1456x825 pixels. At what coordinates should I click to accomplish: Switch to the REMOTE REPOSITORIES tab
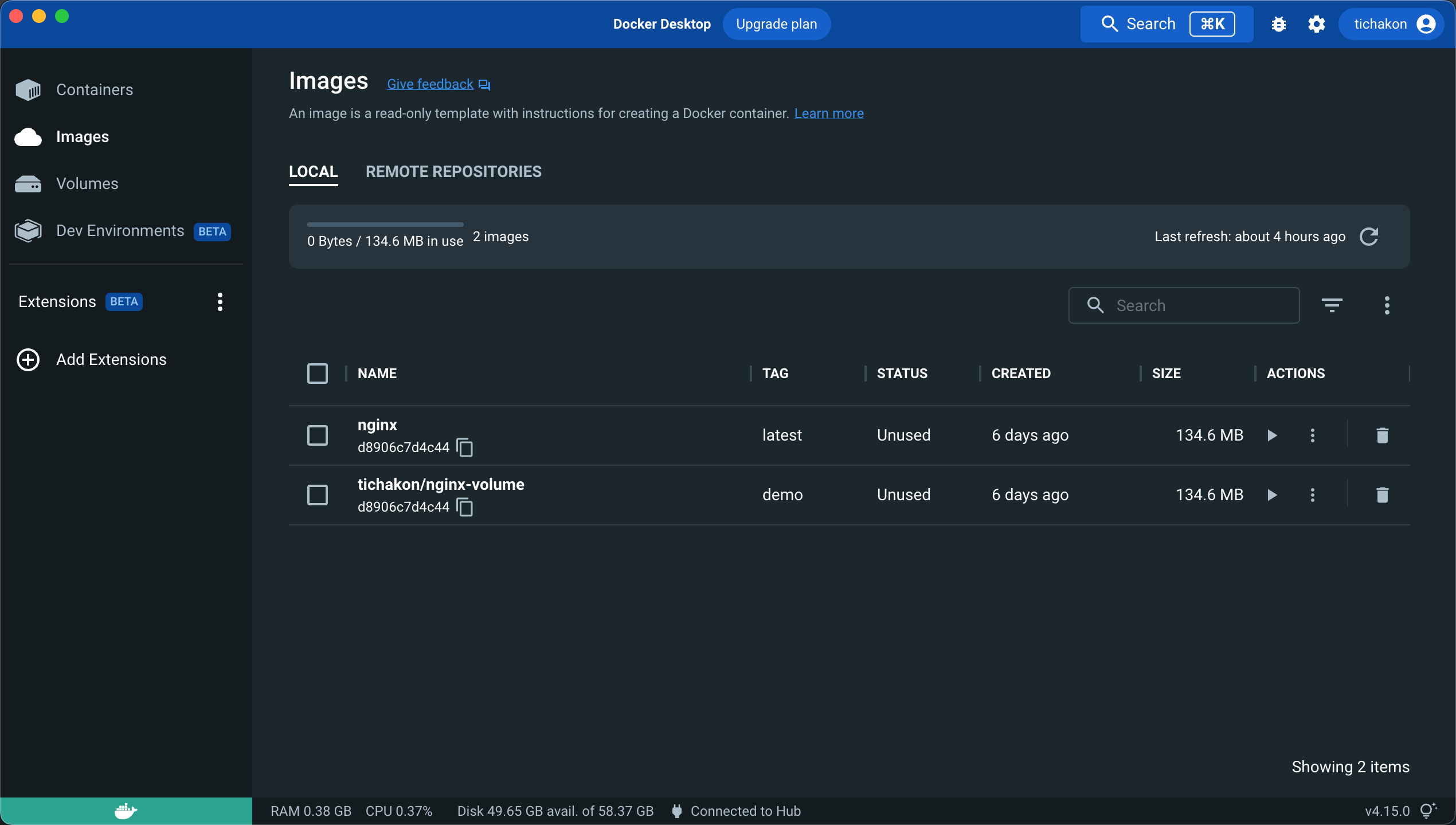pyautogui.click(x=453, y=171)
